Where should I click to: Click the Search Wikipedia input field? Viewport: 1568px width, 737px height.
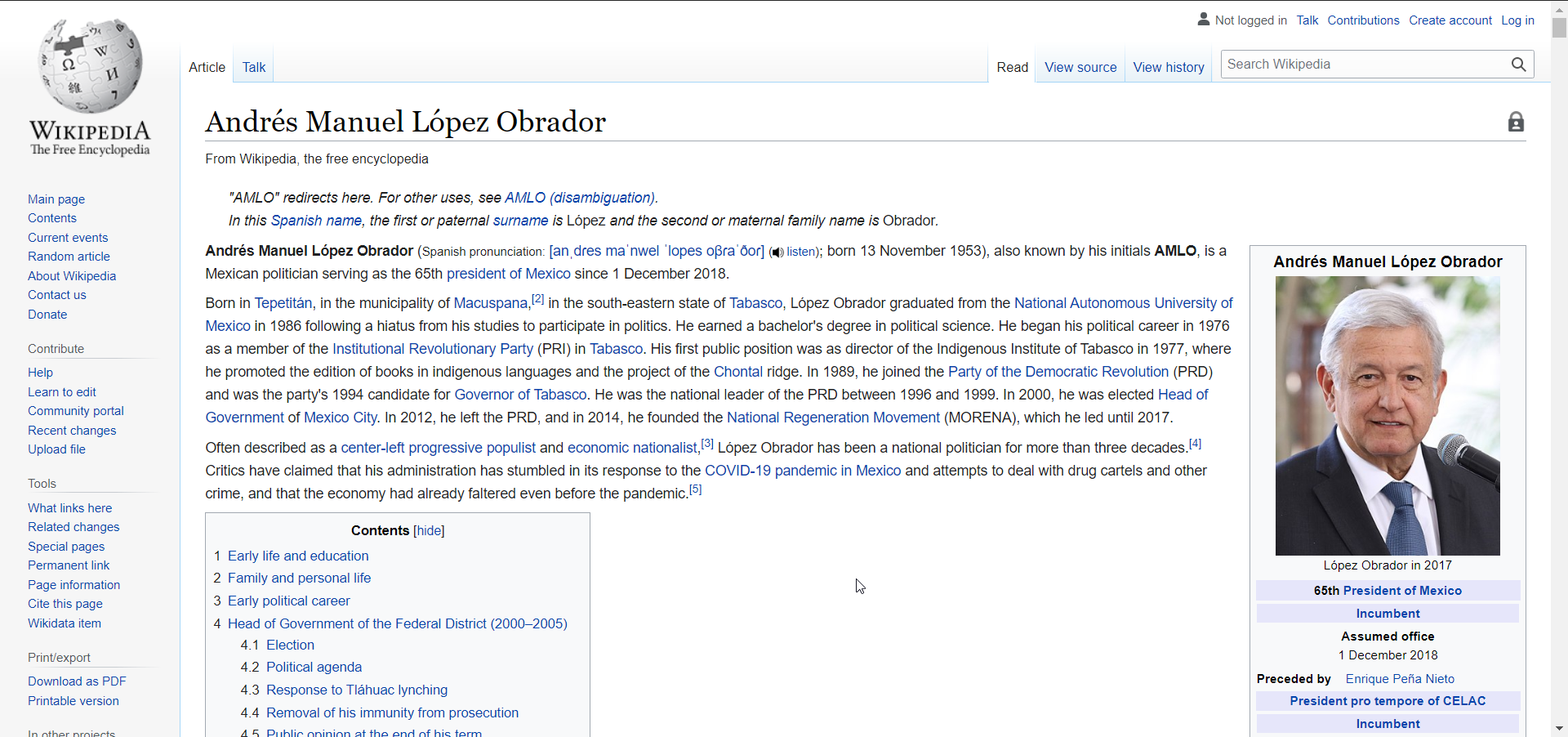pyautogui.click(x=1364, y=65)
